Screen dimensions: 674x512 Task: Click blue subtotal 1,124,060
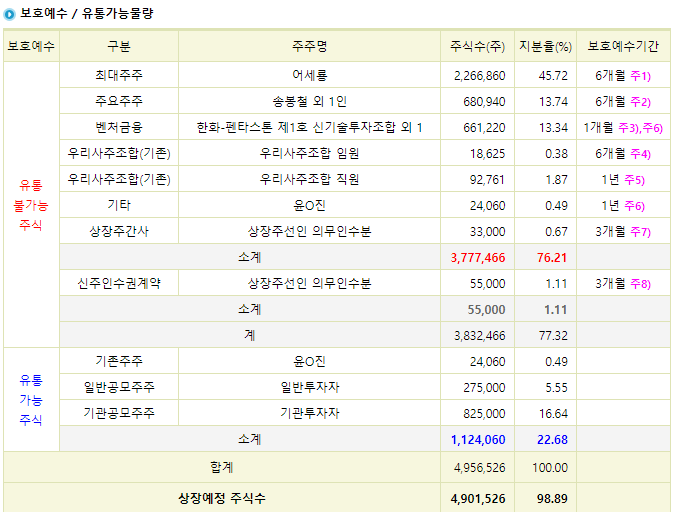[478, 440]
